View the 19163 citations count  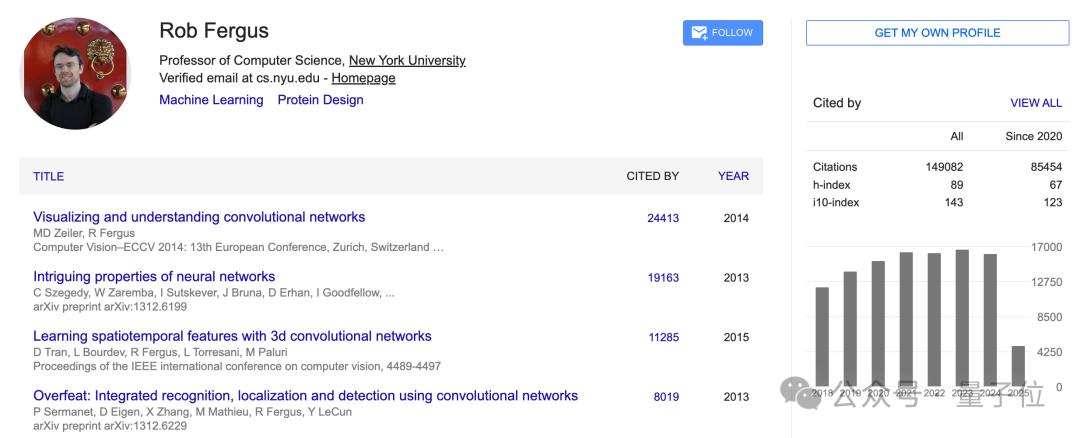(662, 278)
